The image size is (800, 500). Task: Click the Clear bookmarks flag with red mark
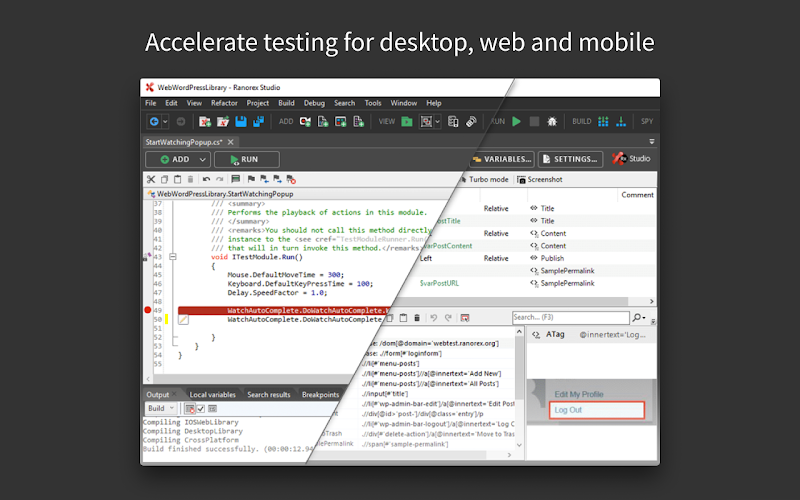coord(291,180)
